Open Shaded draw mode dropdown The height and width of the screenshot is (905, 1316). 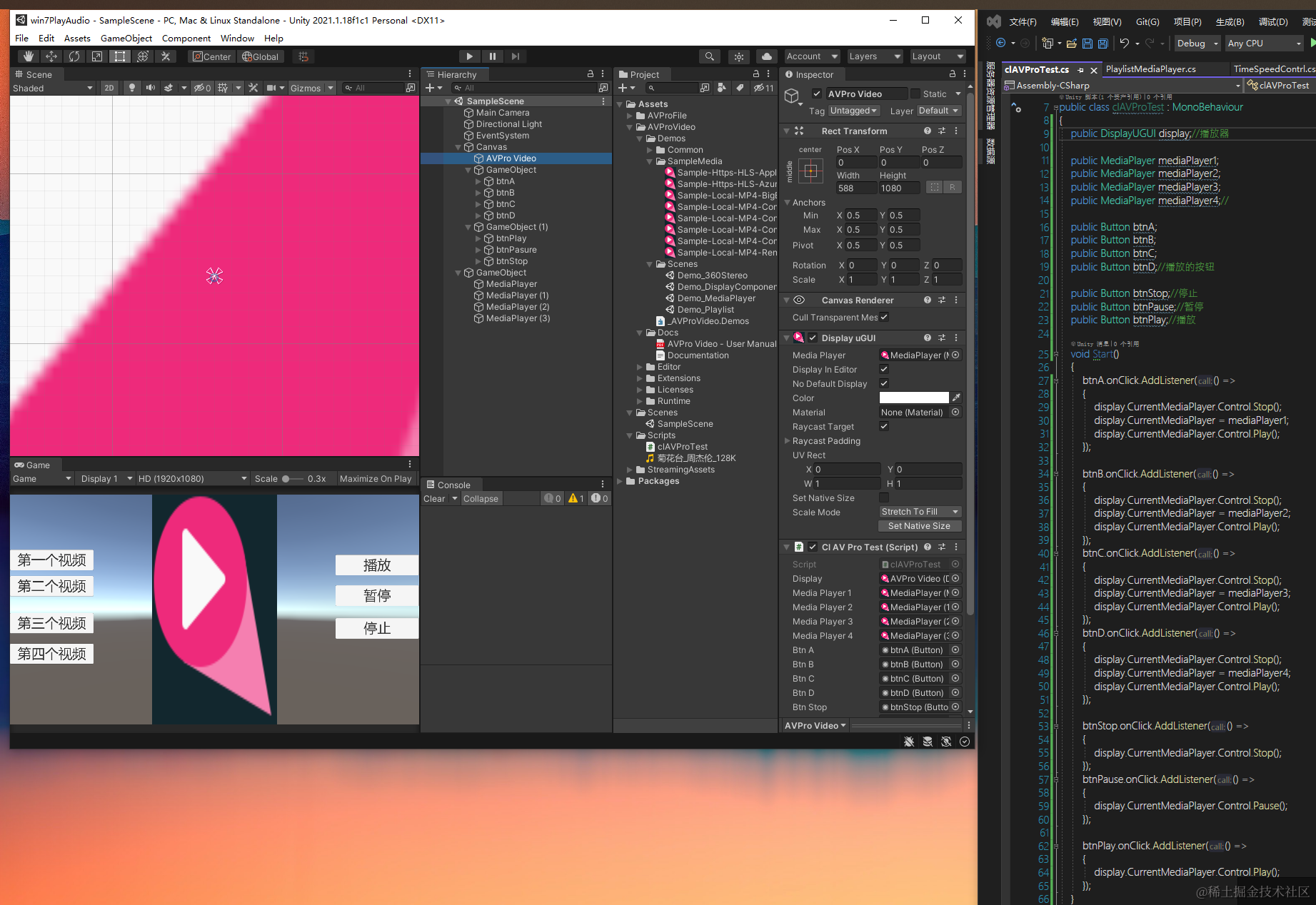click(x=53, y=88)
